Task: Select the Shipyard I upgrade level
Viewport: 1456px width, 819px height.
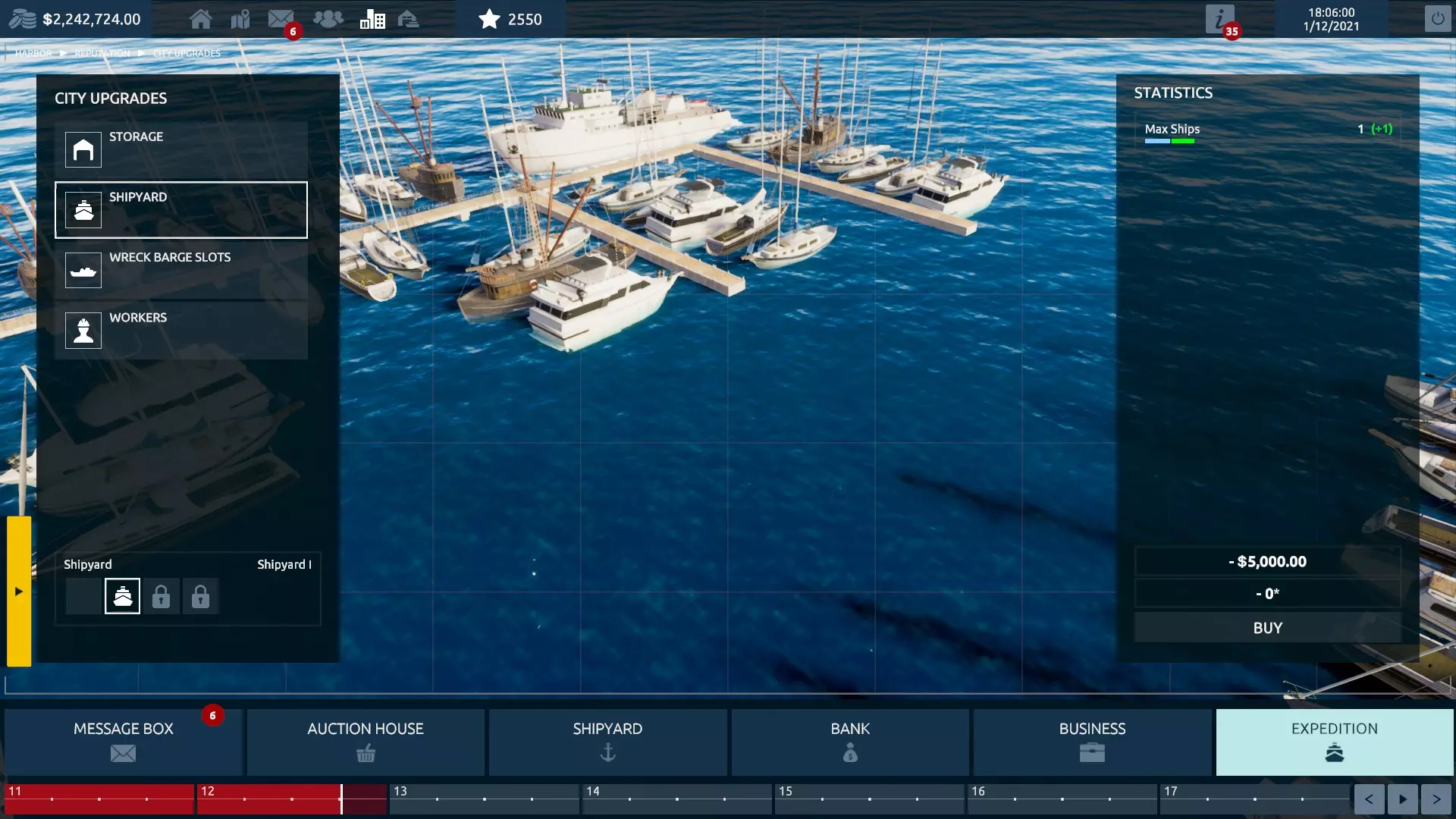Action: (122, 597)
